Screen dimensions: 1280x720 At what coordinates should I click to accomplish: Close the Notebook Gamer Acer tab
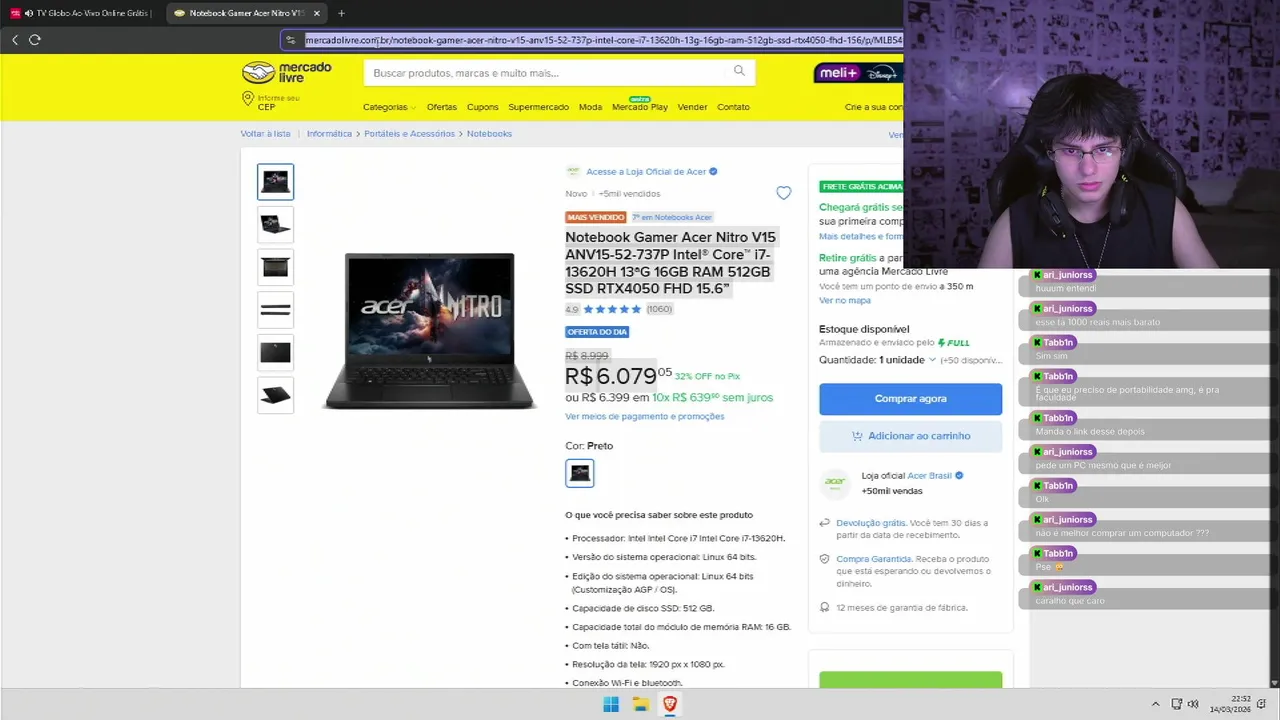click(317, 13)
